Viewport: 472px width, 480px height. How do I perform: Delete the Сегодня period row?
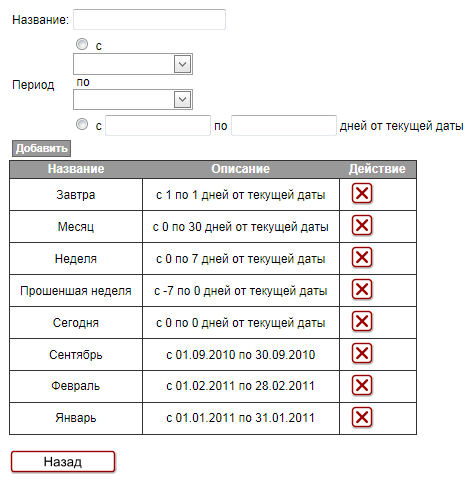(362, 321)
